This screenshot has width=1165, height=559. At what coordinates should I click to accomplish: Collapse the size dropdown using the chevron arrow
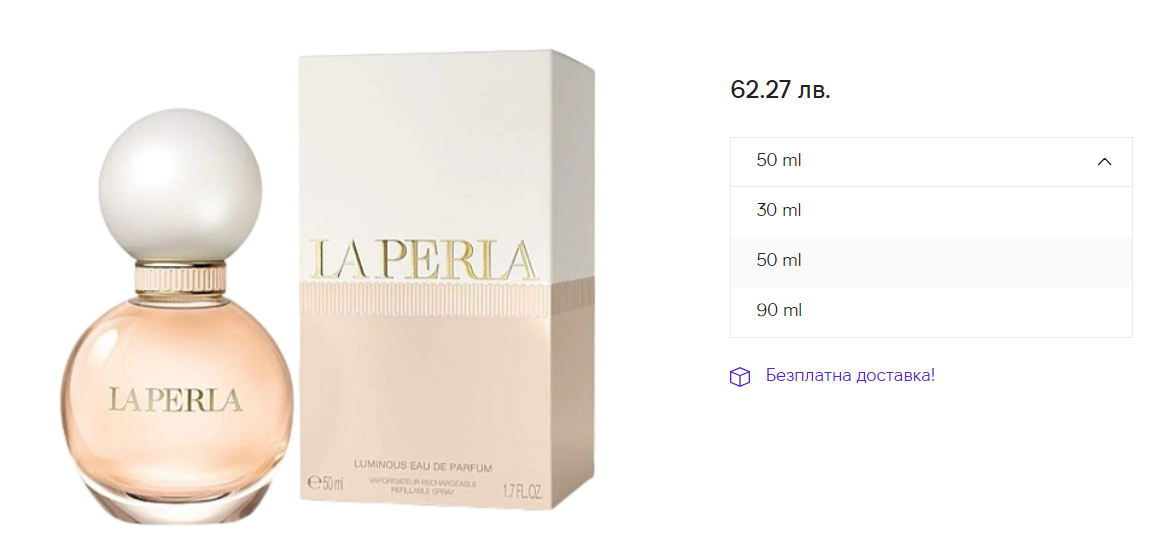tap(1104, 161)
